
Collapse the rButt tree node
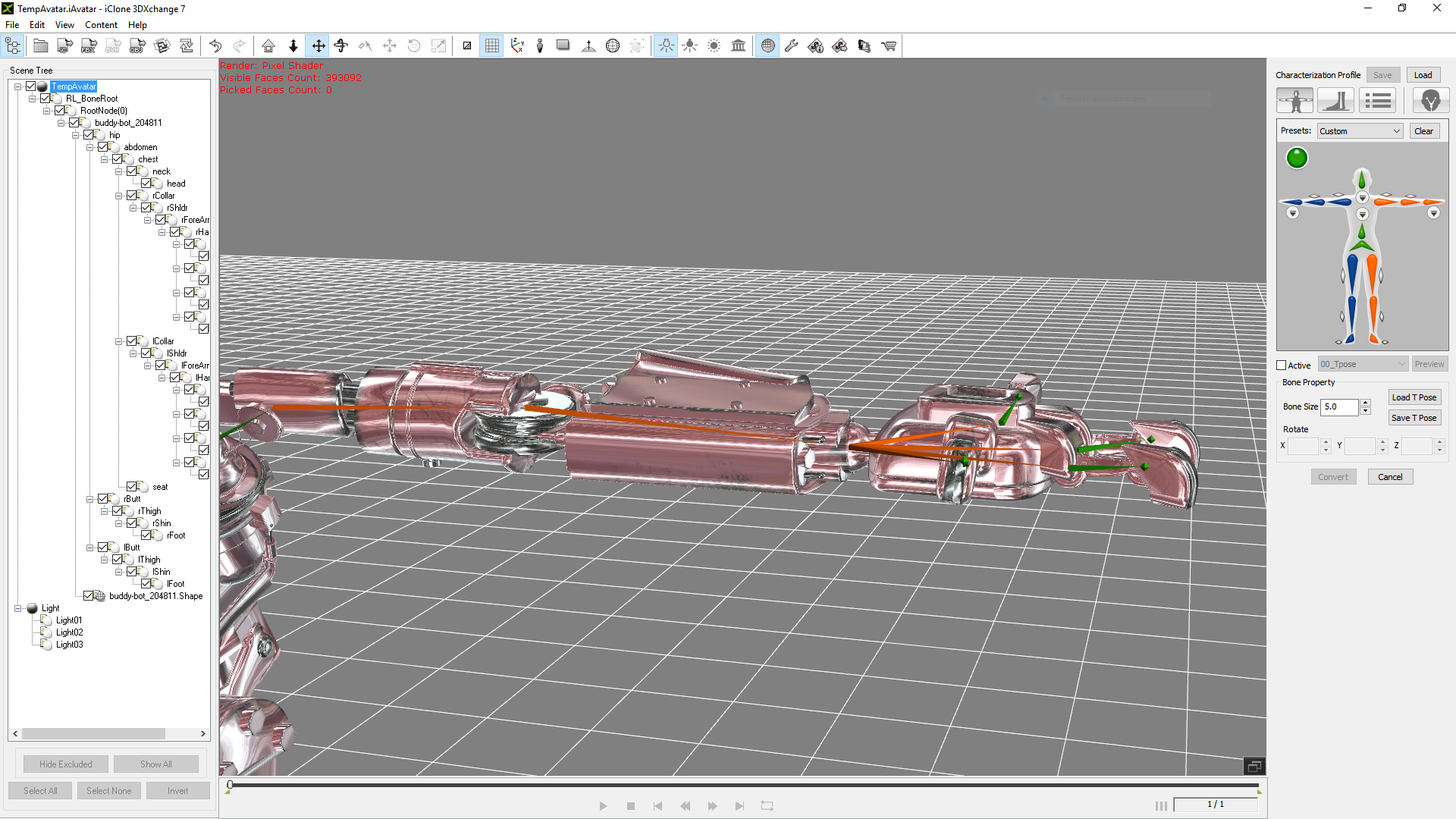[89, 499]
